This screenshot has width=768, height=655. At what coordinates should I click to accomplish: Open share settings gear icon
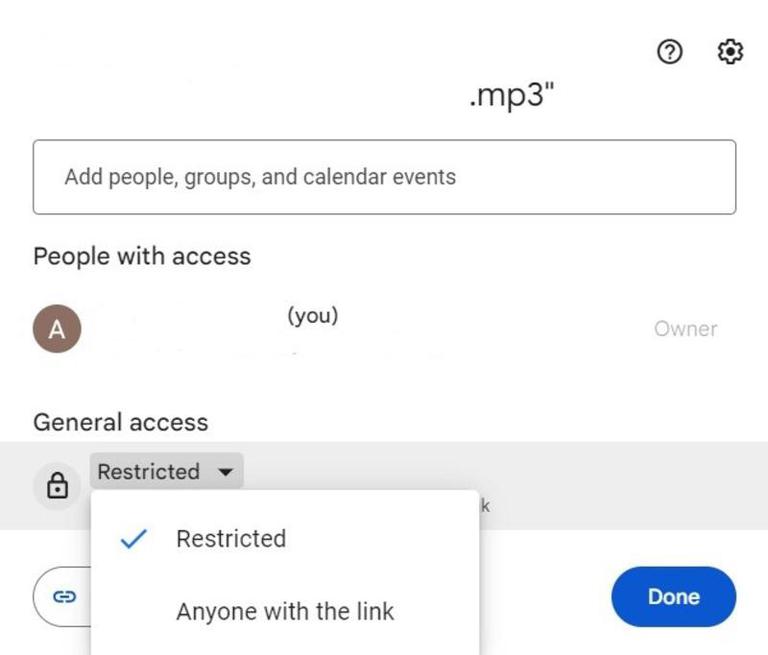tap(731, 52)
